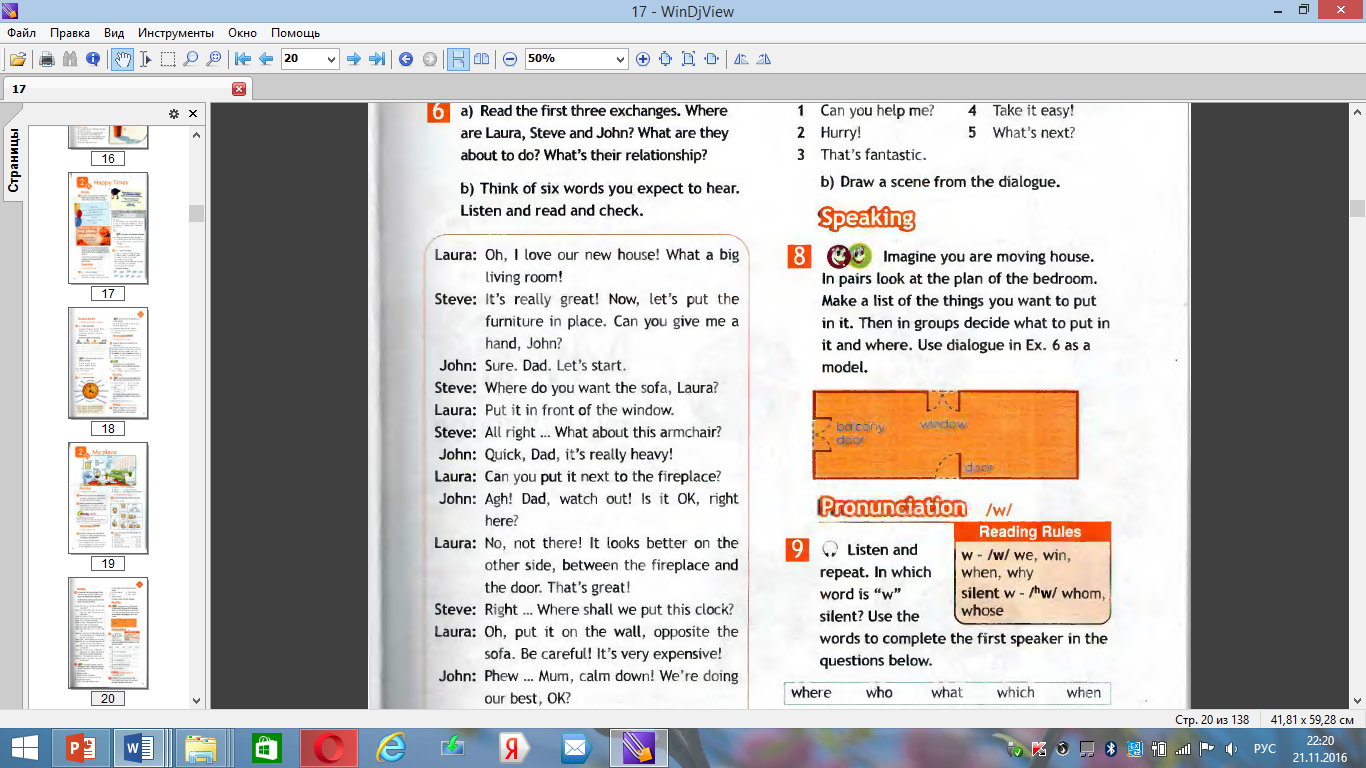The height and width of the screenshot is (768, 1366).
Task: Open Word from the taskbar
Action: pos(140,748)
